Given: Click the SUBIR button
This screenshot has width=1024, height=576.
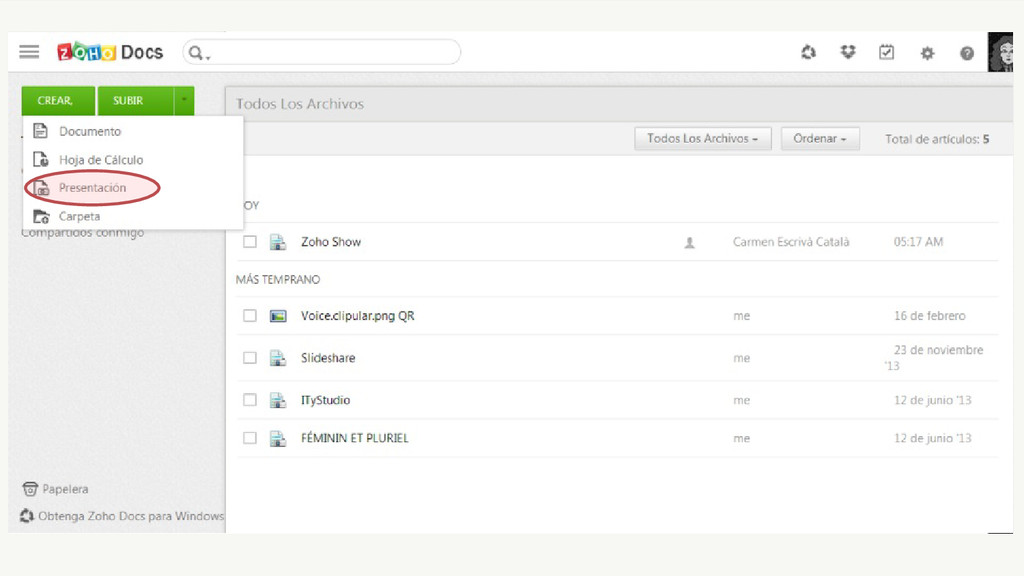Looking at the screenshot, I should tap(136, 101).
